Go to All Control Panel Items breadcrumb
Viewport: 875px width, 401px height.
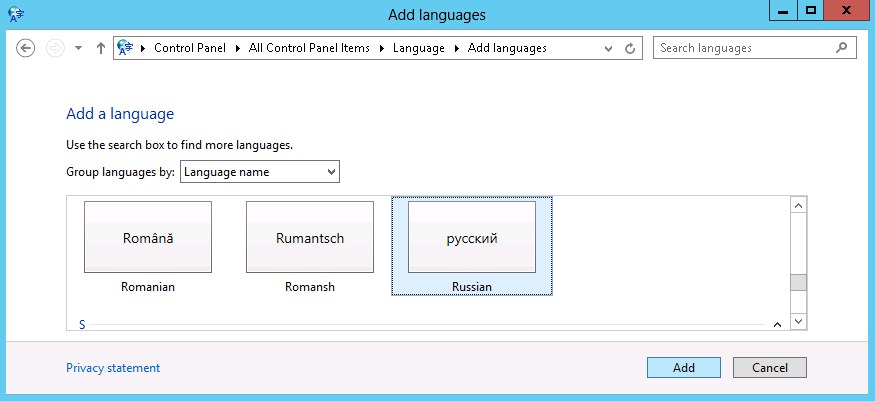(309, 48)
